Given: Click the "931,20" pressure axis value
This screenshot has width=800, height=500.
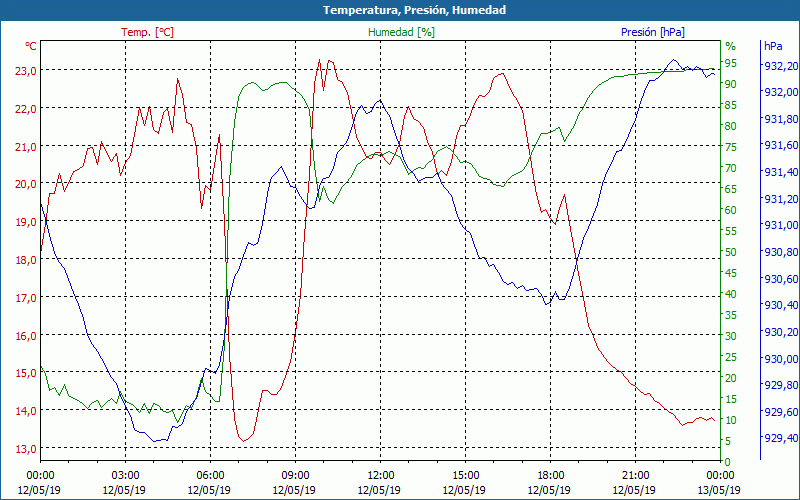Looking at the screenshot, I should tap(779, 198).
